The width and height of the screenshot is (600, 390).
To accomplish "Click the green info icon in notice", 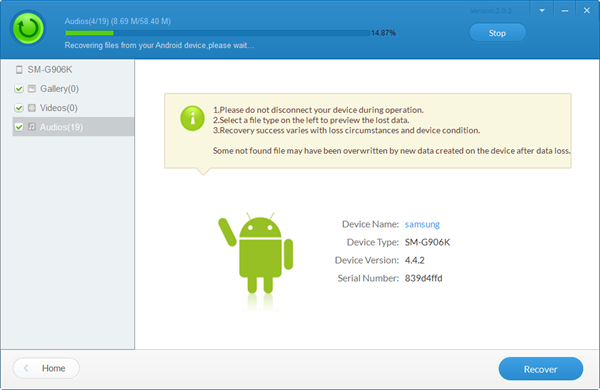I will (x=192, y=118).
